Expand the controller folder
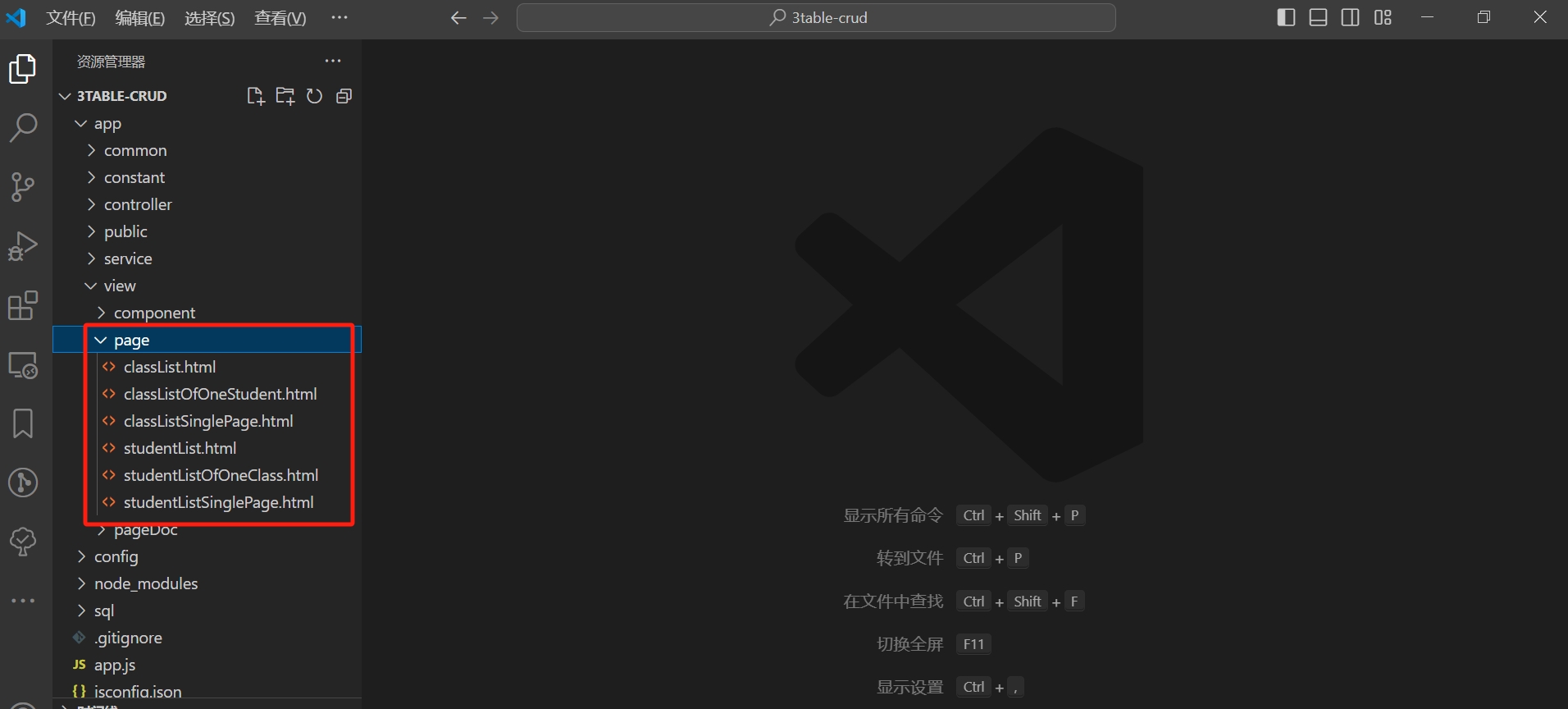This screenshot has height=709, width=1568. pos(138,204)
